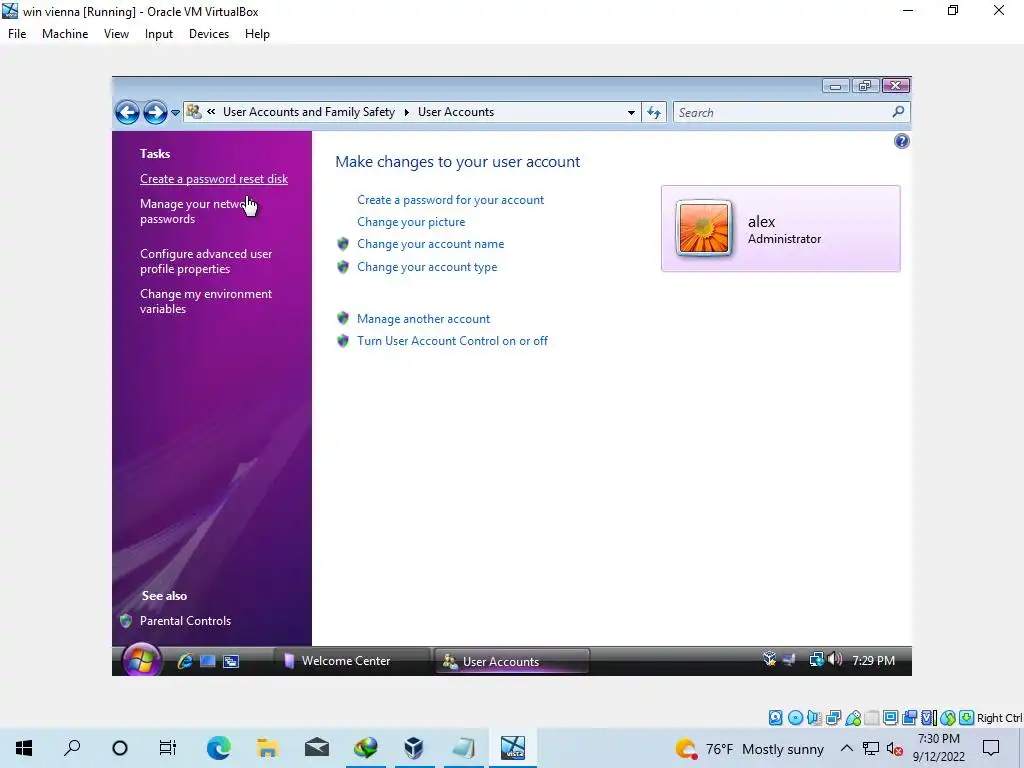Open the host notification center icon
Viewport: 1024px width, 768px height.
point(991,748)
